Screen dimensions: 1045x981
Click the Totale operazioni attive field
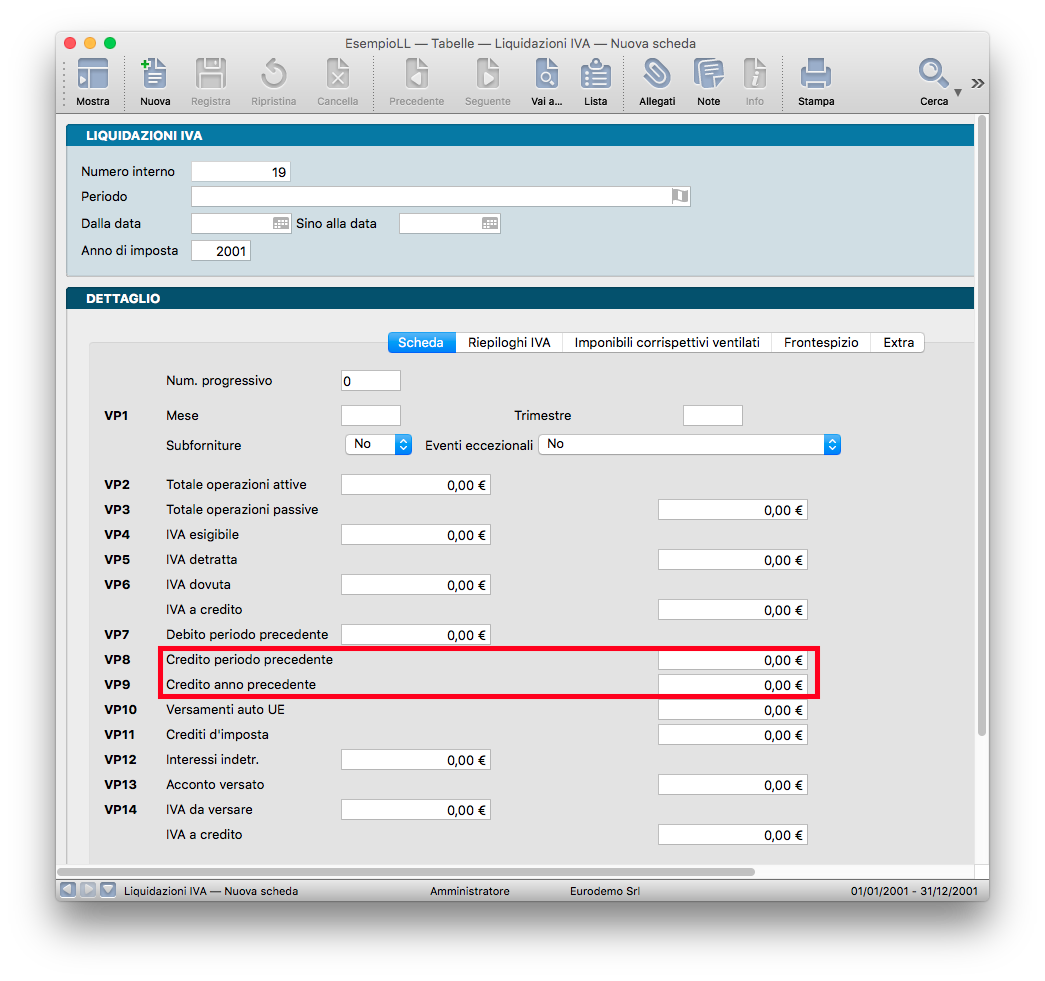415,485
